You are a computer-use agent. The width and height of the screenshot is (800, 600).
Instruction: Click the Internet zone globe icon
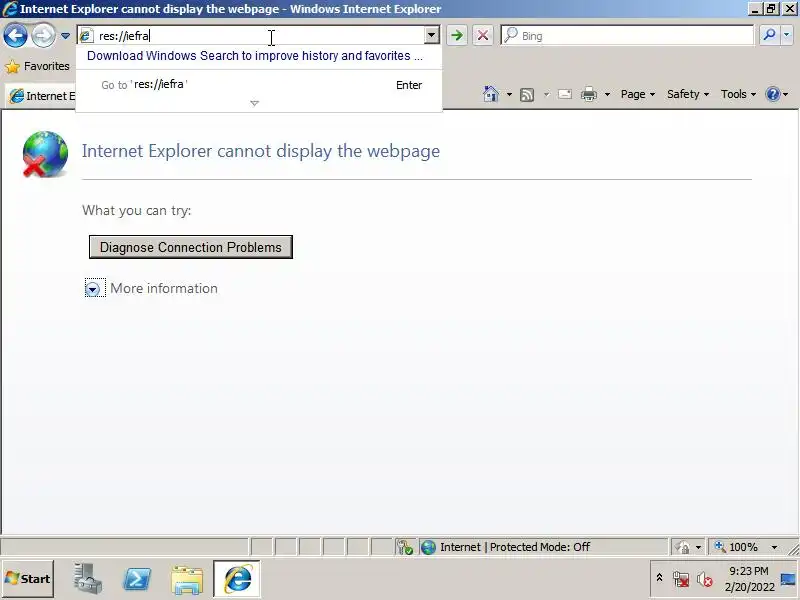pyautogui.click(x=428, y=547)
